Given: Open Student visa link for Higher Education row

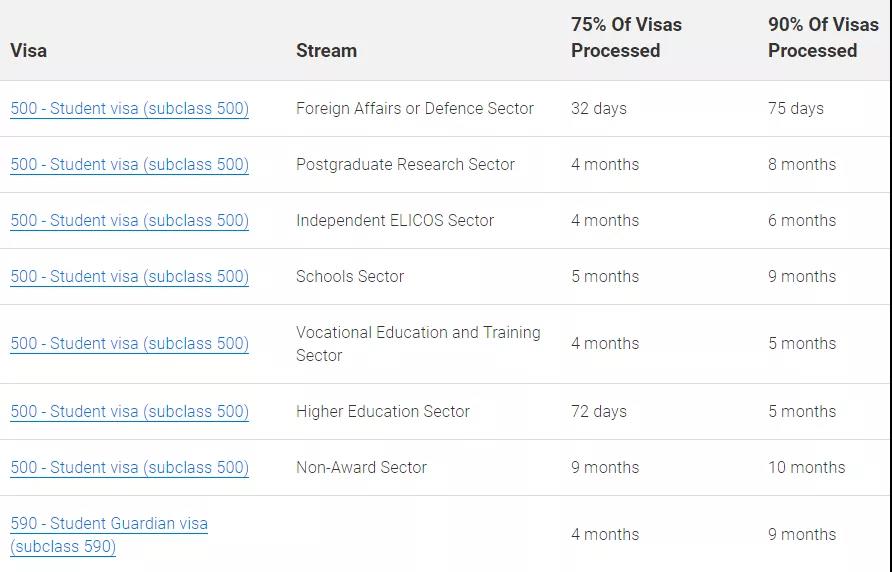Looking at the screenshot, I should pos(130,411).
